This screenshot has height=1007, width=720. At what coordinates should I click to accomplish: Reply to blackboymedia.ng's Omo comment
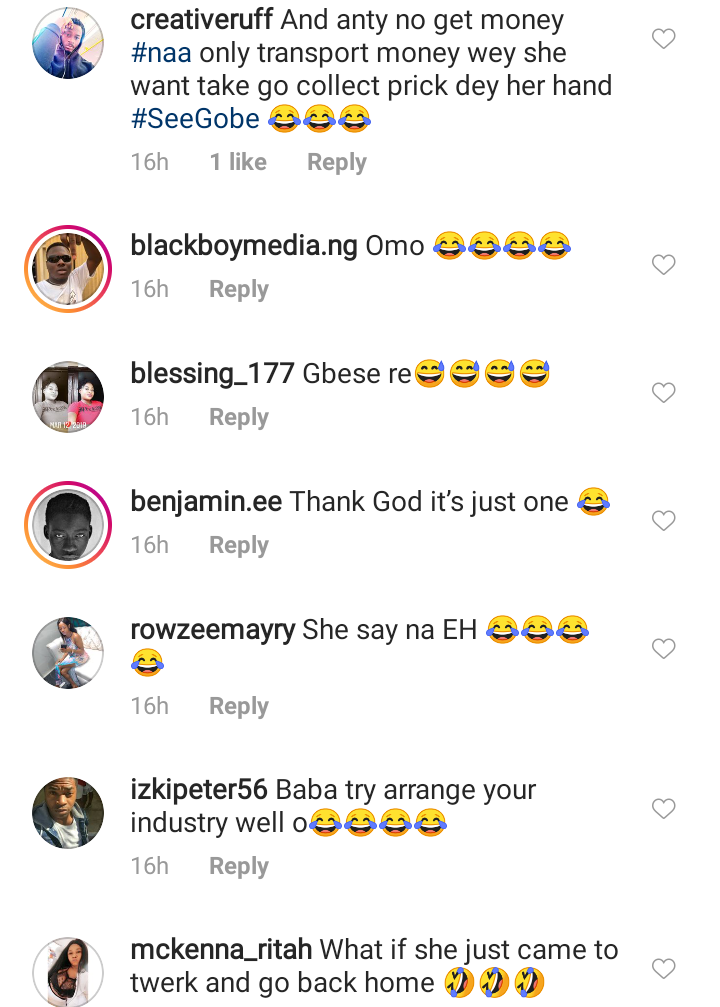coord(238,289)
